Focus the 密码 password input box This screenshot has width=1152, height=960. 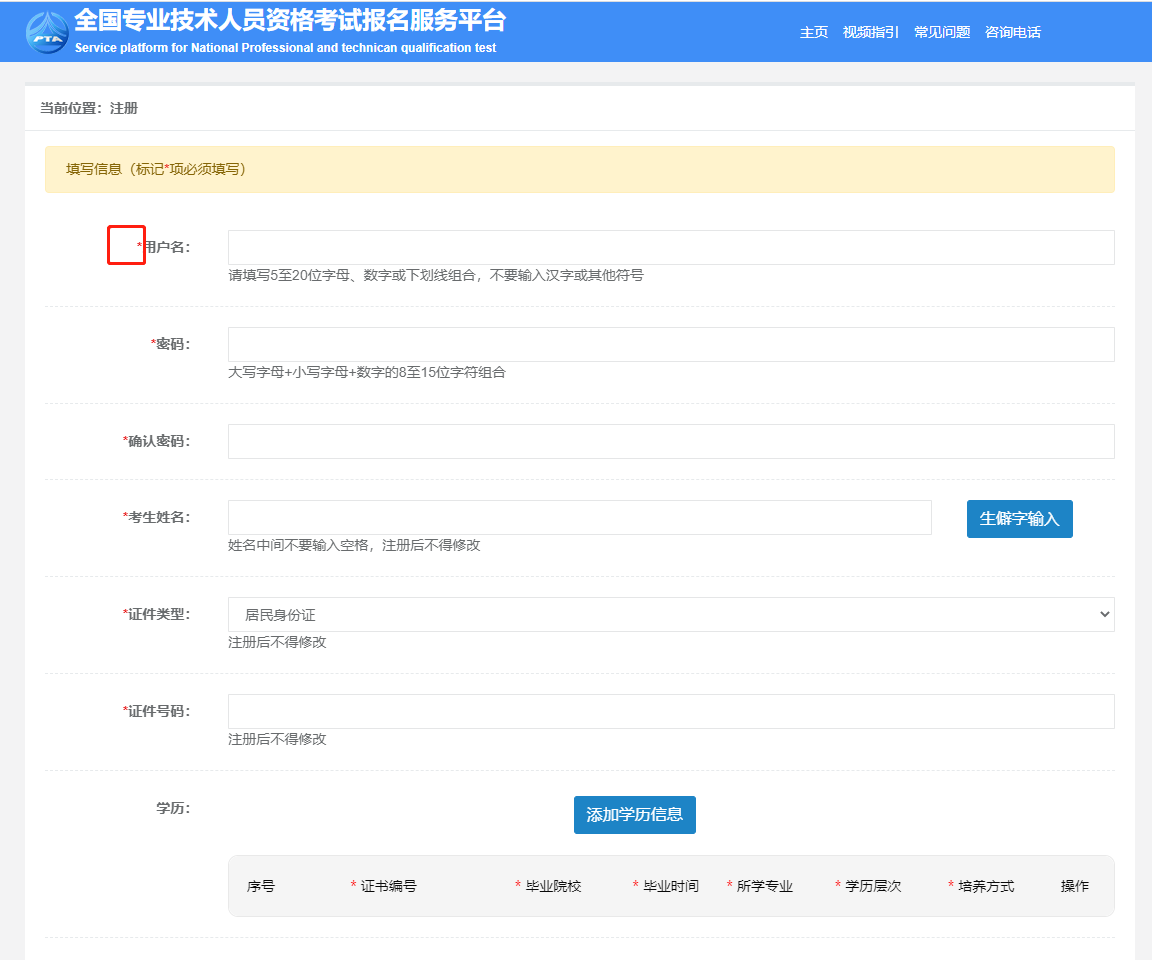(x=670, y=344)
